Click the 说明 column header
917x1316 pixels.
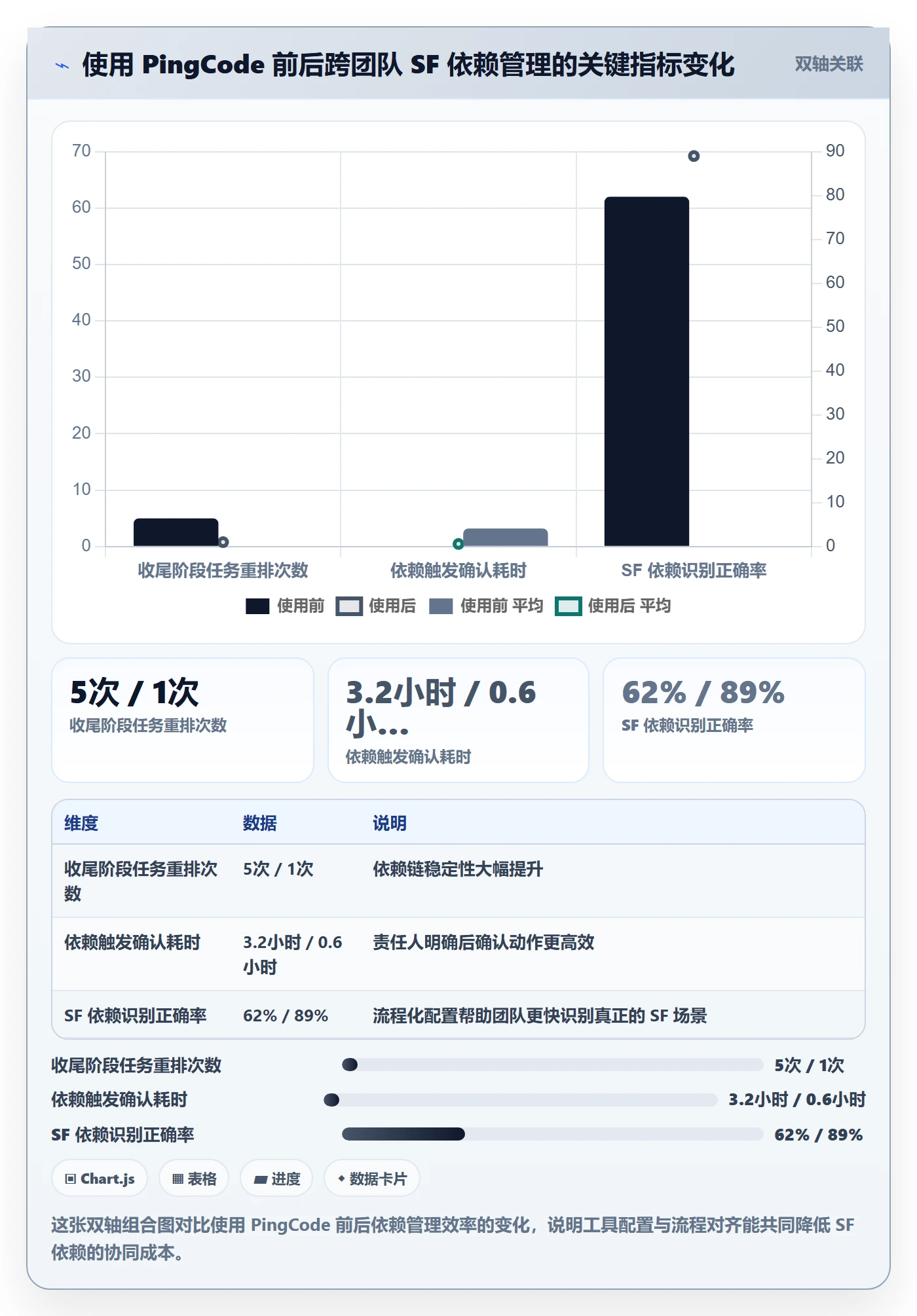pos(390,823)
